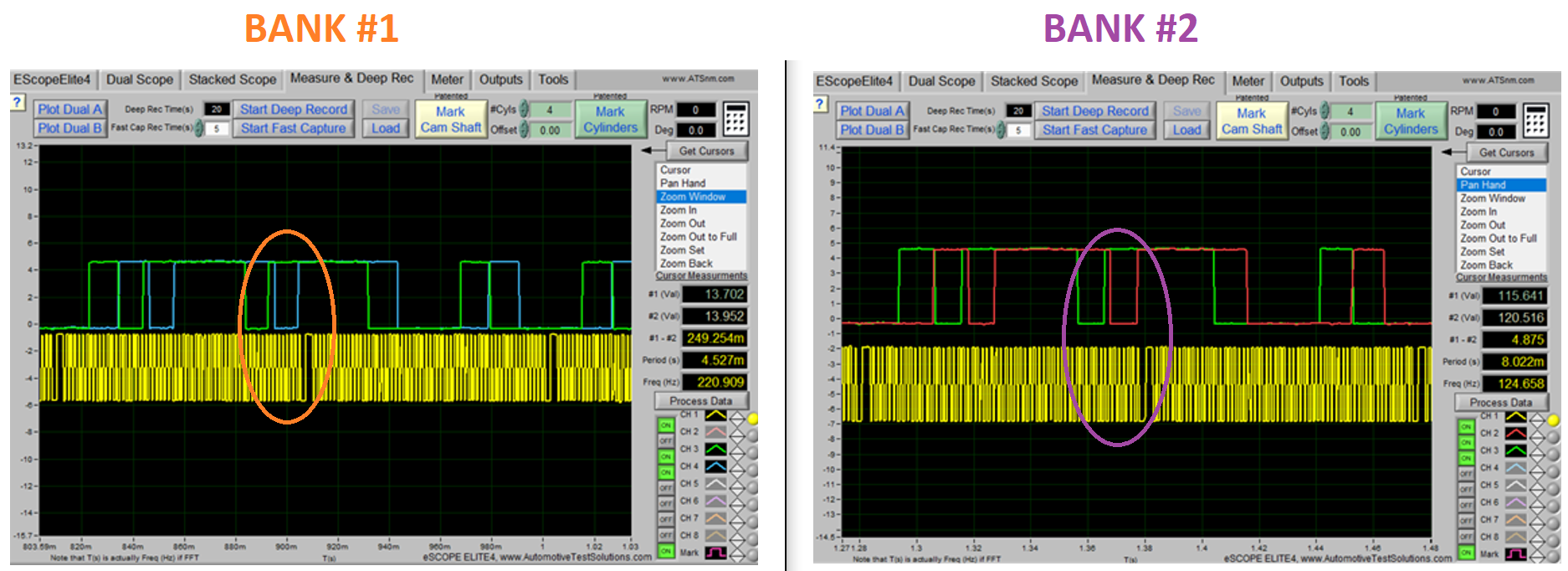
Task: Click CH 6 purple waveform icon in Bank #2
Action: point(1516,502)
